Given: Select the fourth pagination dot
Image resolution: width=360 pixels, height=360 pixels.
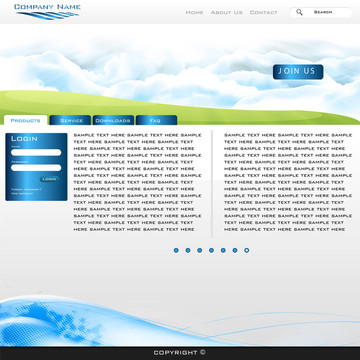Looking at the screenshot, I should (211, 250).
